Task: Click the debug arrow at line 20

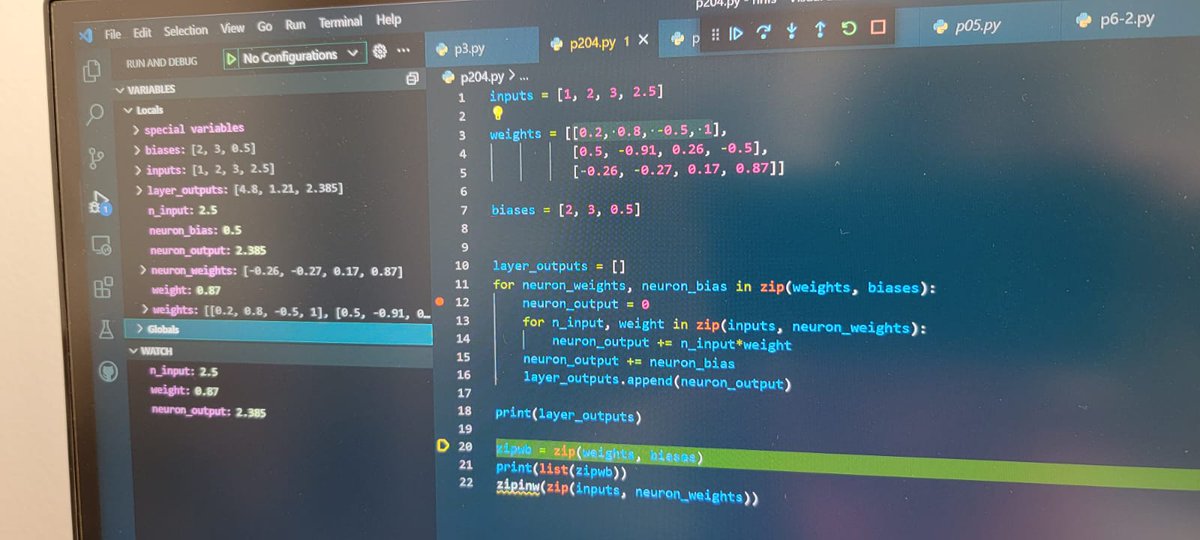Action: pos(442,446)
